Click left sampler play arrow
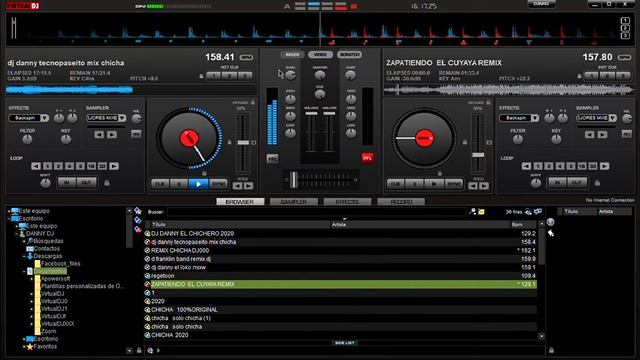640x360 pixels. point(112,134)
